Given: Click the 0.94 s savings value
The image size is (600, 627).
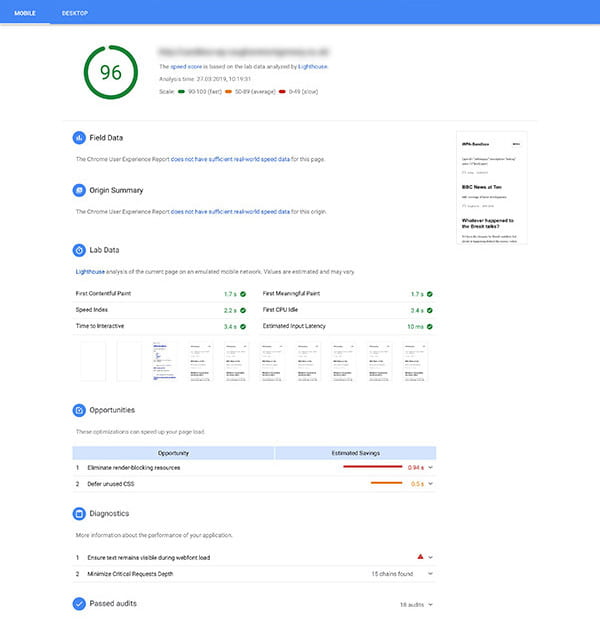Looking at the screenshot, I should [x=416, y=467].
